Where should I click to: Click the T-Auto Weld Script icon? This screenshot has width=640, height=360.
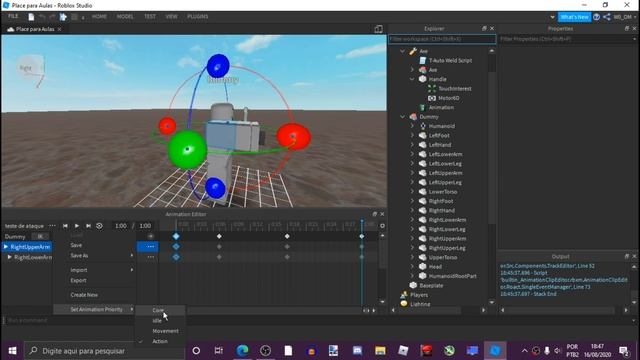422,60
